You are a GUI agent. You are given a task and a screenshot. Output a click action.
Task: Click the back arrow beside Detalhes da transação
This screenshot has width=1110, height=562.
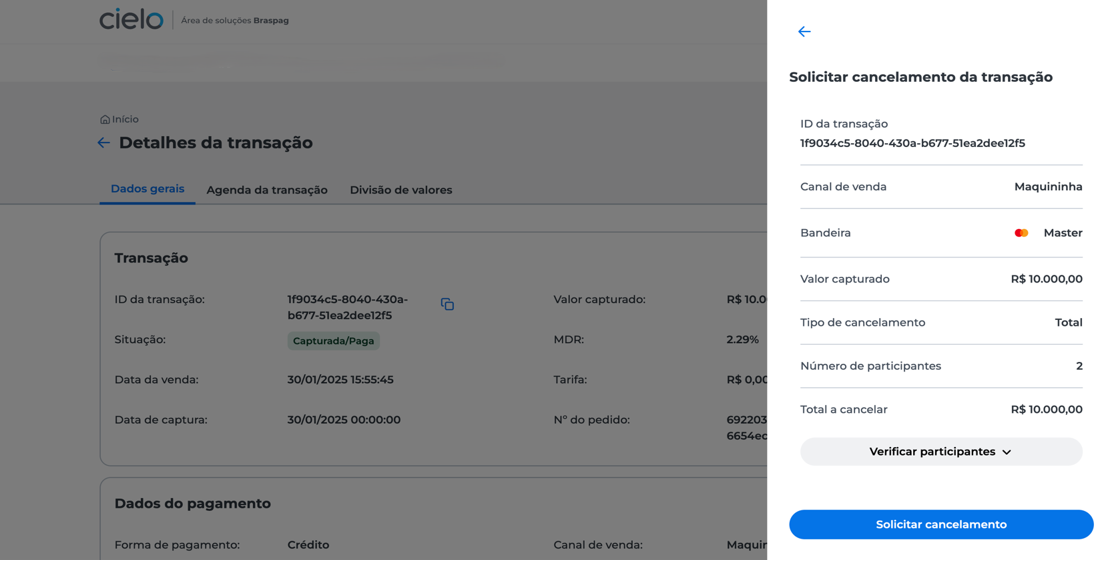click(x=103, y=143)
